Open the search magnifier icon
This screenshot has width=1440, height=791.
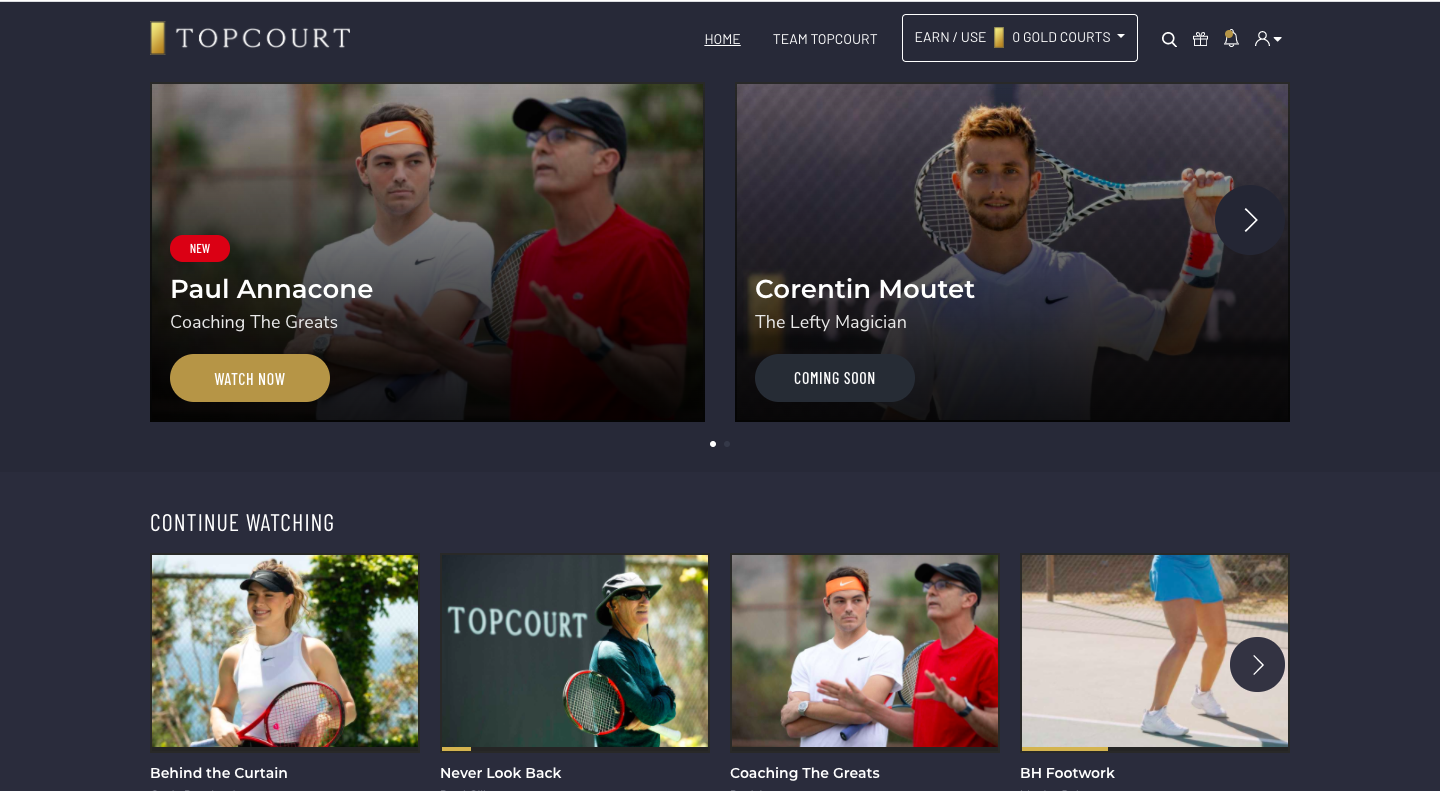(x=1169, y=40)
